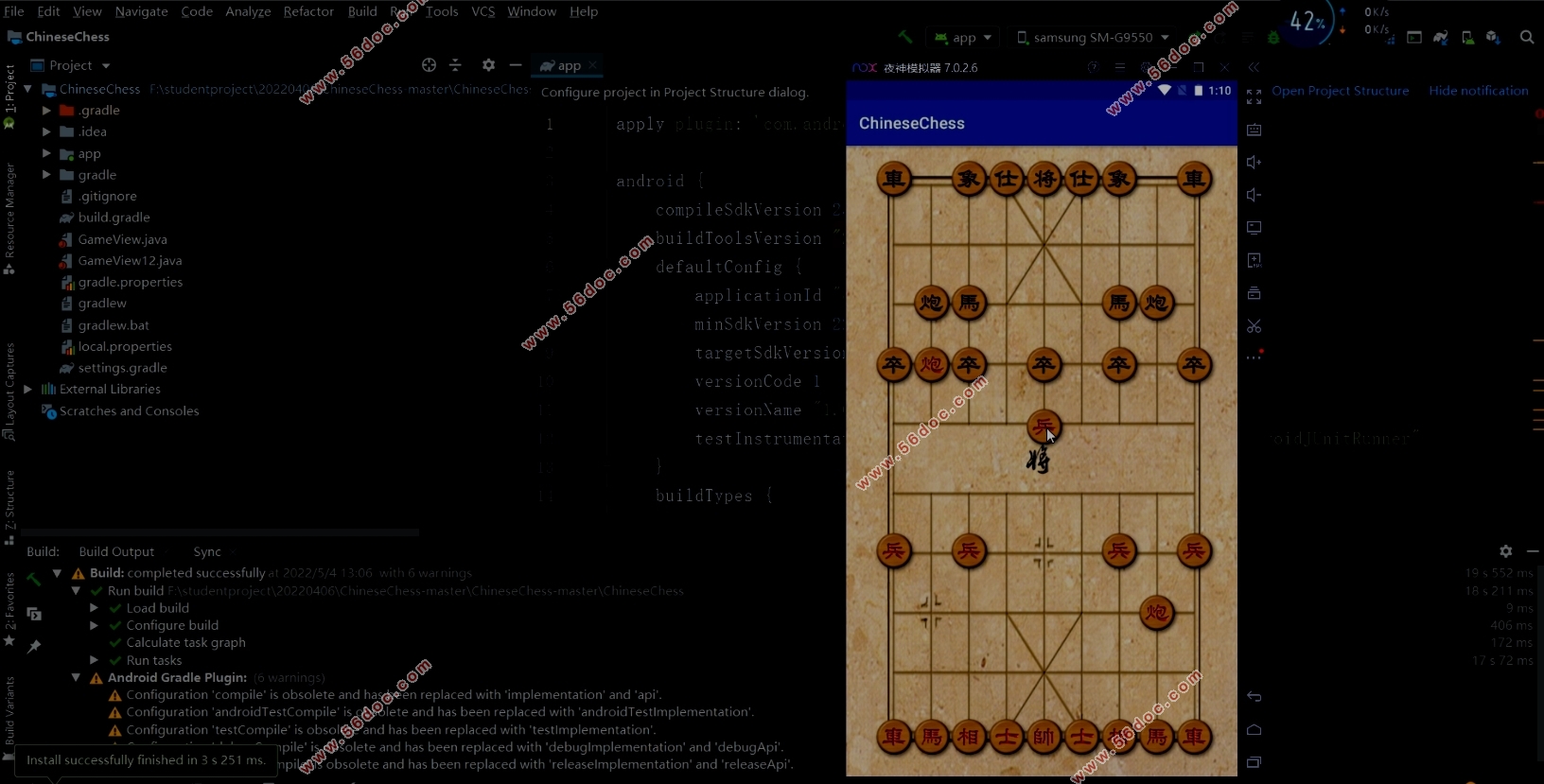Toggle emulator fullscreen mode icon
This screenshot has height=784, width=1544.
tap(1254, 97)
